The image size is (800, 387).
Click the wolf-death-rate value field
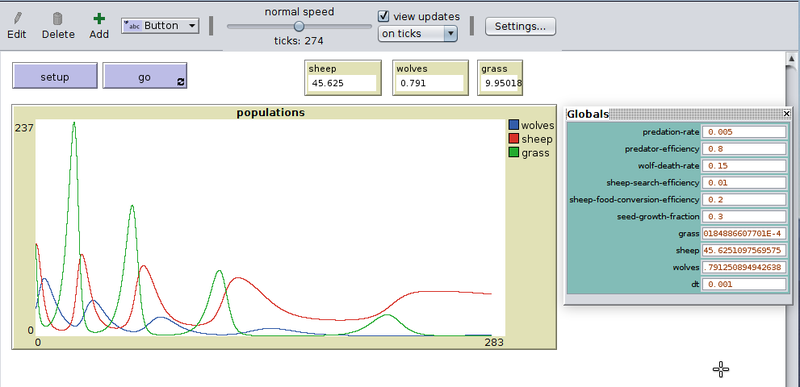pyautogui.click(x=744, y=166)
